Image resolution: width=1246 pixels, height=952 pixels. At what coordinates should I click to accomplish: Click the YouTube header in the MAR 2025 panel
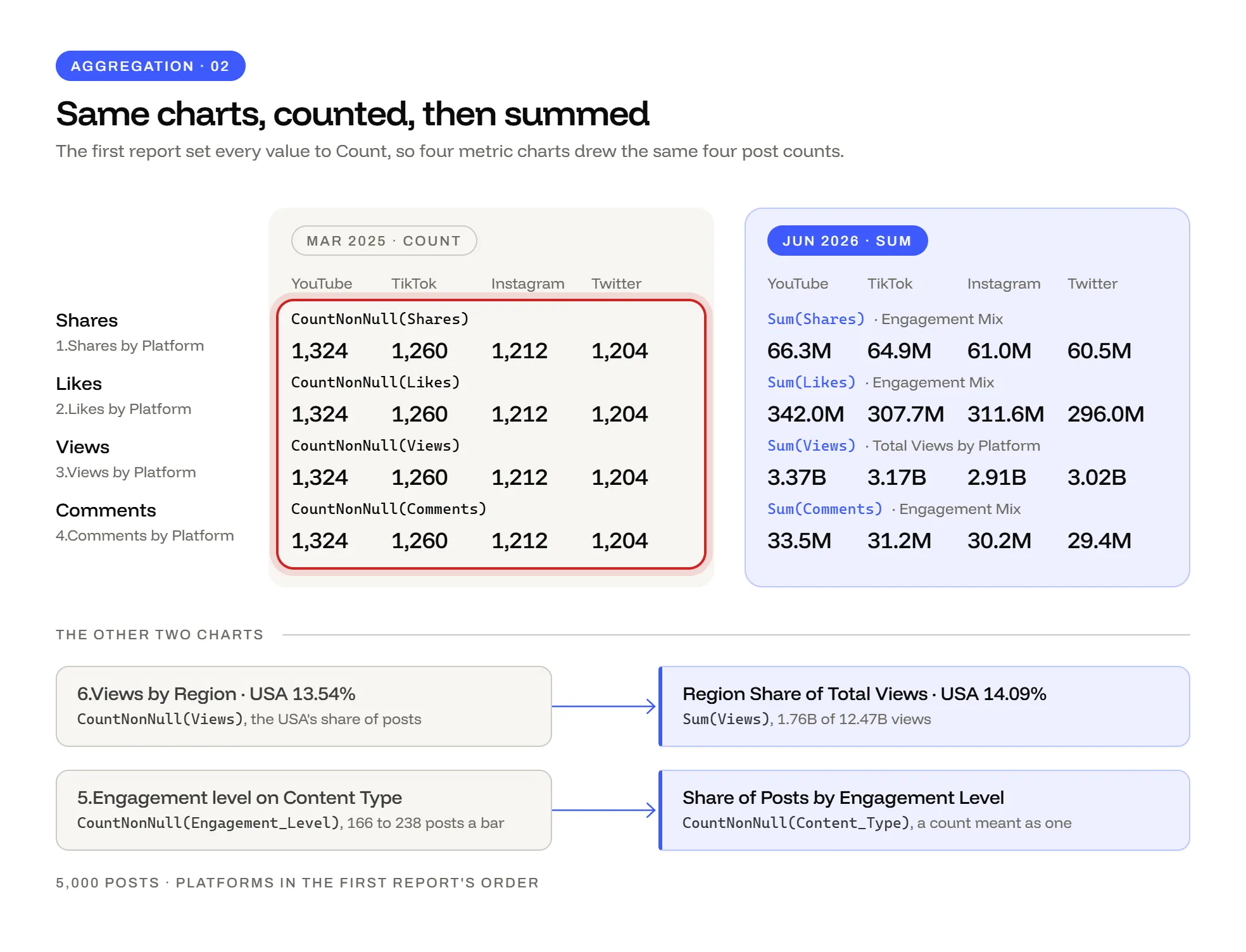[322, 284]
